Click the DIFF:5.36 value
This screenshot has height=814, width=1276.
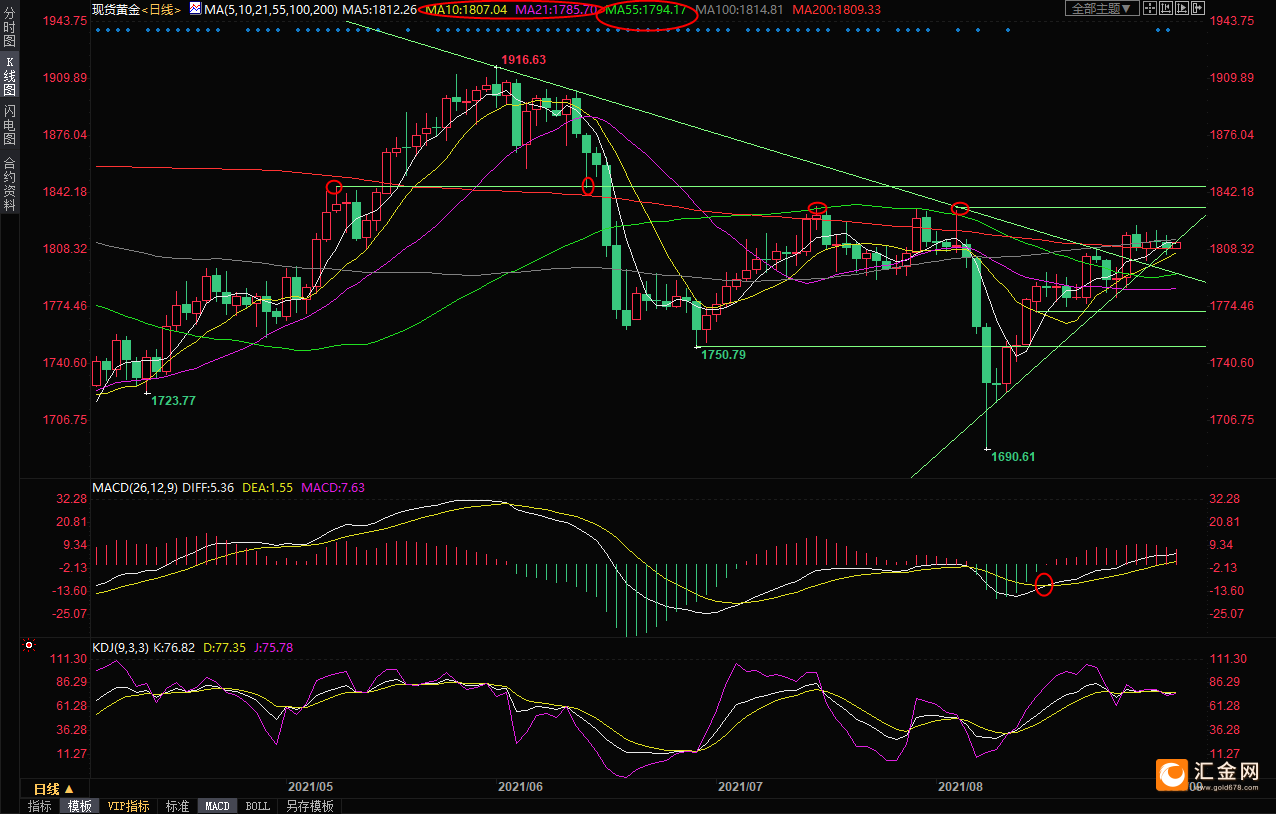208,488
